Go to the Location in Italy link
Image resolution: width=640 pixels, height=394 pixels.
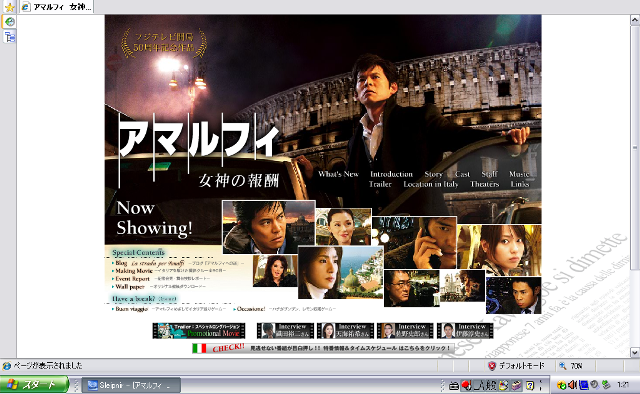click(431, 184)
